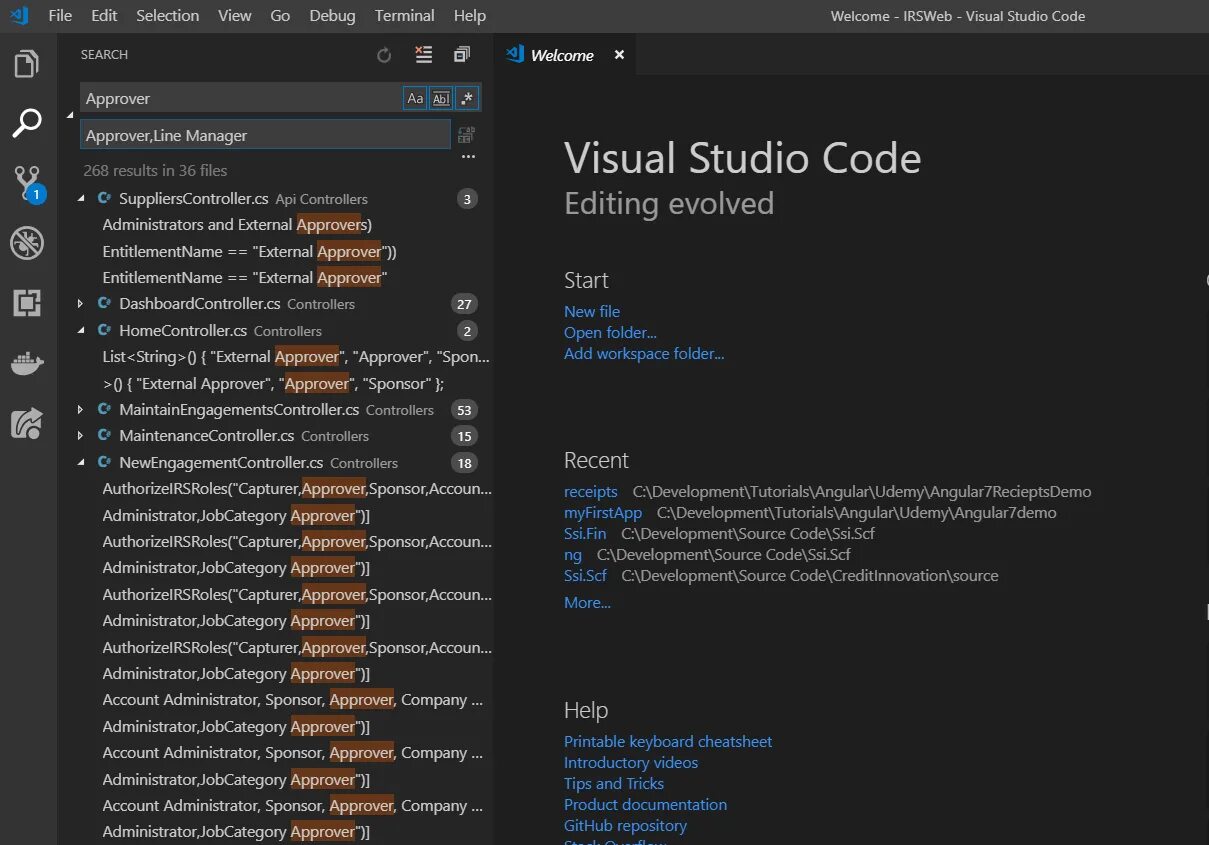Image resolution: width=1209 pixels, height=845 pixels.
Task: Click the Approver search input field
Action: pos(240,98)
